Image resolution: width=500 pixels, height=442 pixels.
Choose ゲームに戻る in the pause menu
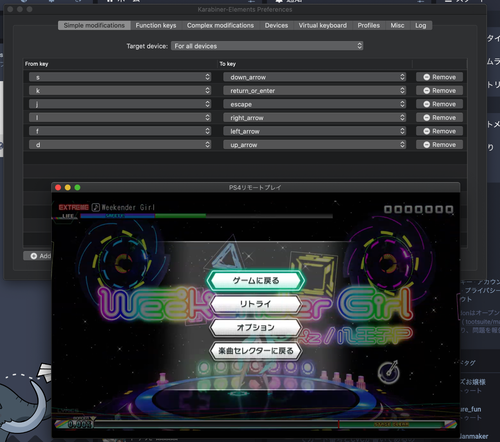(256, 281)
